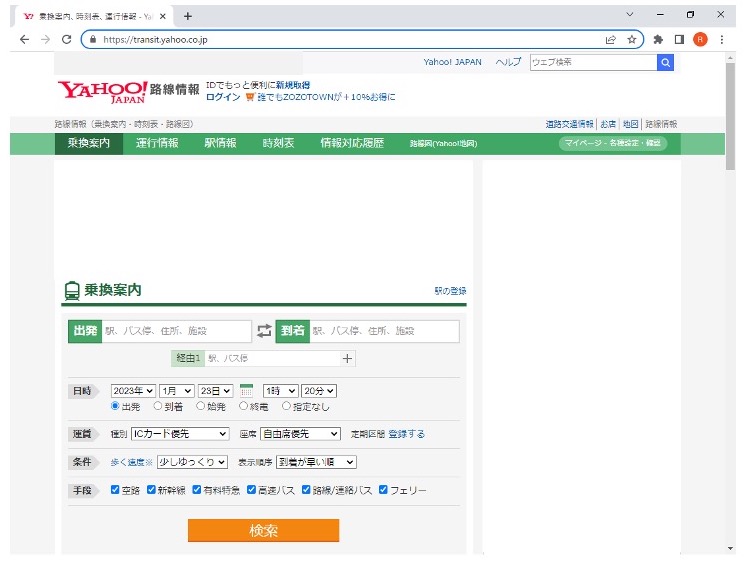Open the 自由席優先 seat dropdown
Screen dimensions: 746x562
tap(300, 434)
